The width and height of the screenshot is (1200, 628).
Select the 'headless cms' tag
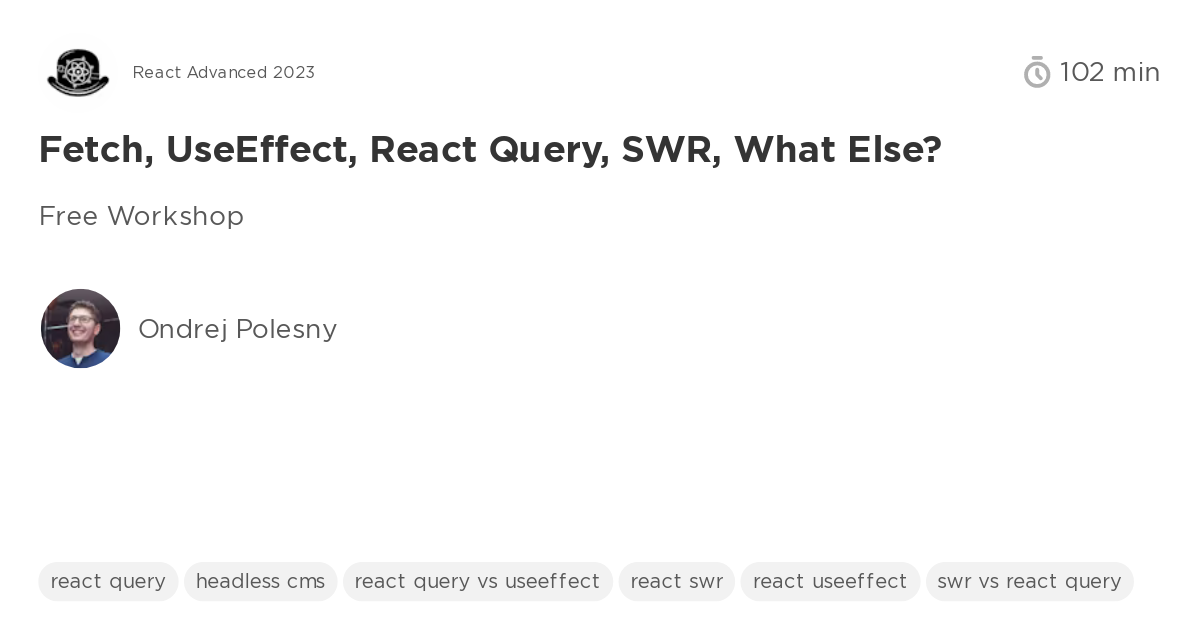(x=260, y=581)
